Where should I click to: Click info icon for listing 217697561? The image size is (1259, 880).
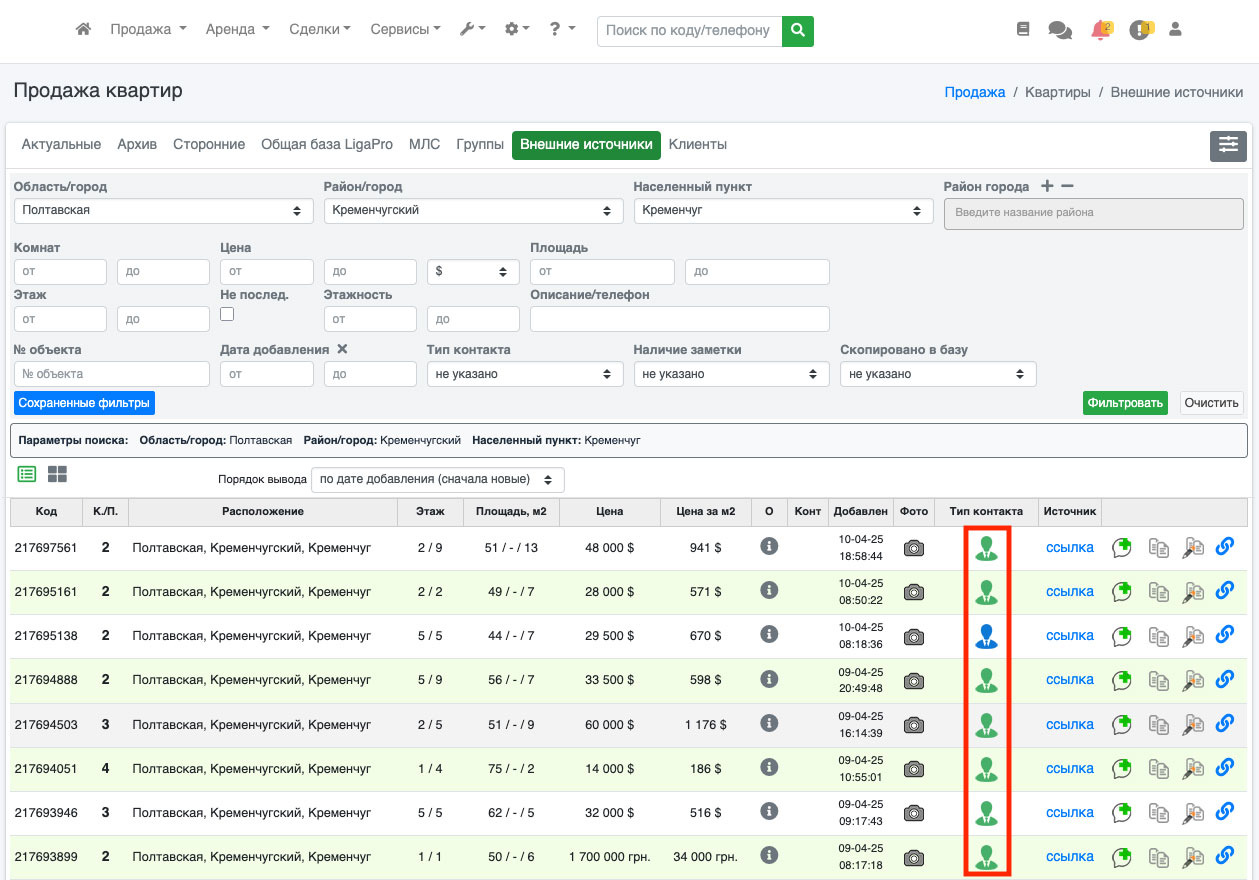click(x=769, y=547)
